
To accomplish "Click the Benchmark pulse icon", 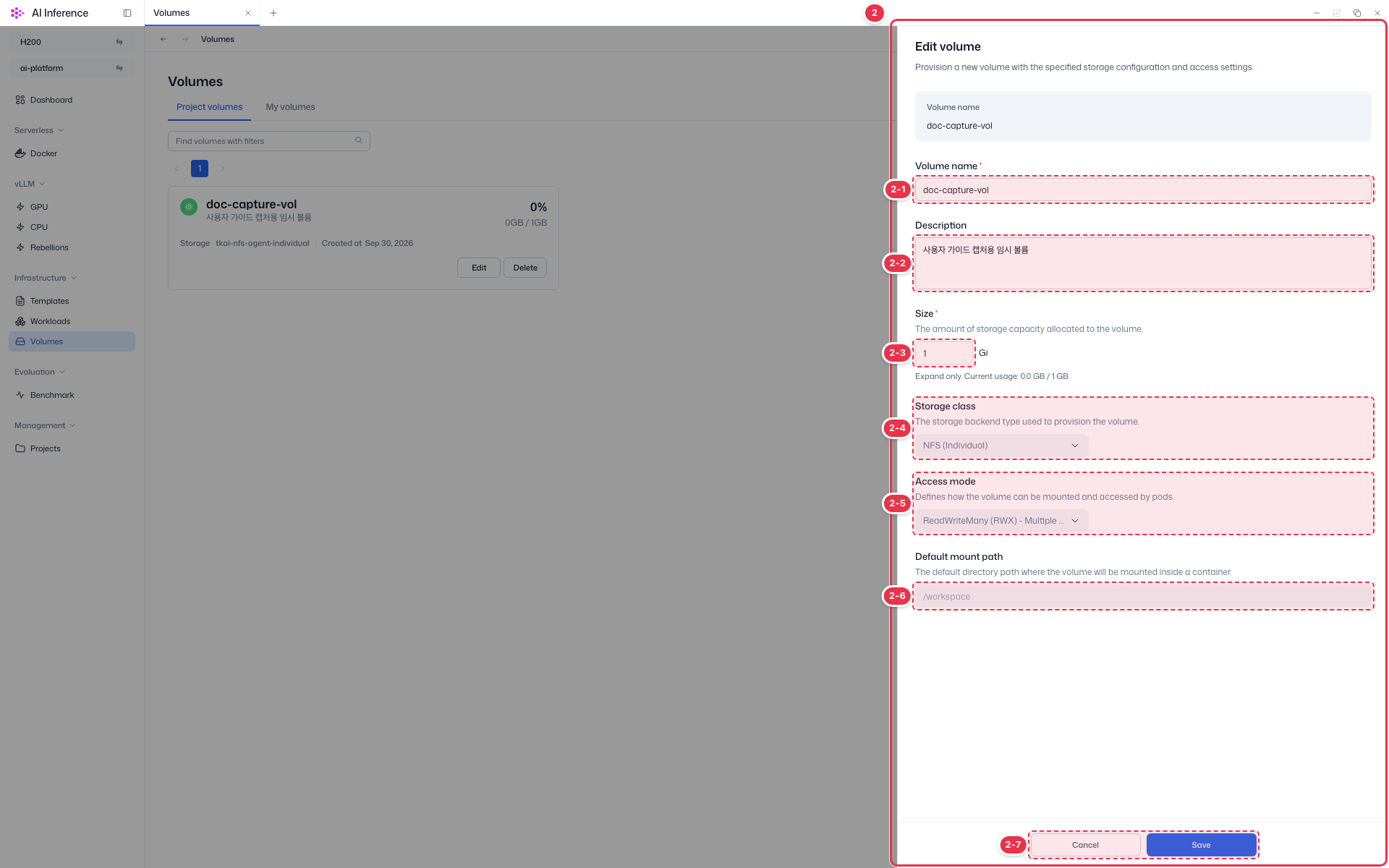I will pyautogui.click(x=20, y=395).
